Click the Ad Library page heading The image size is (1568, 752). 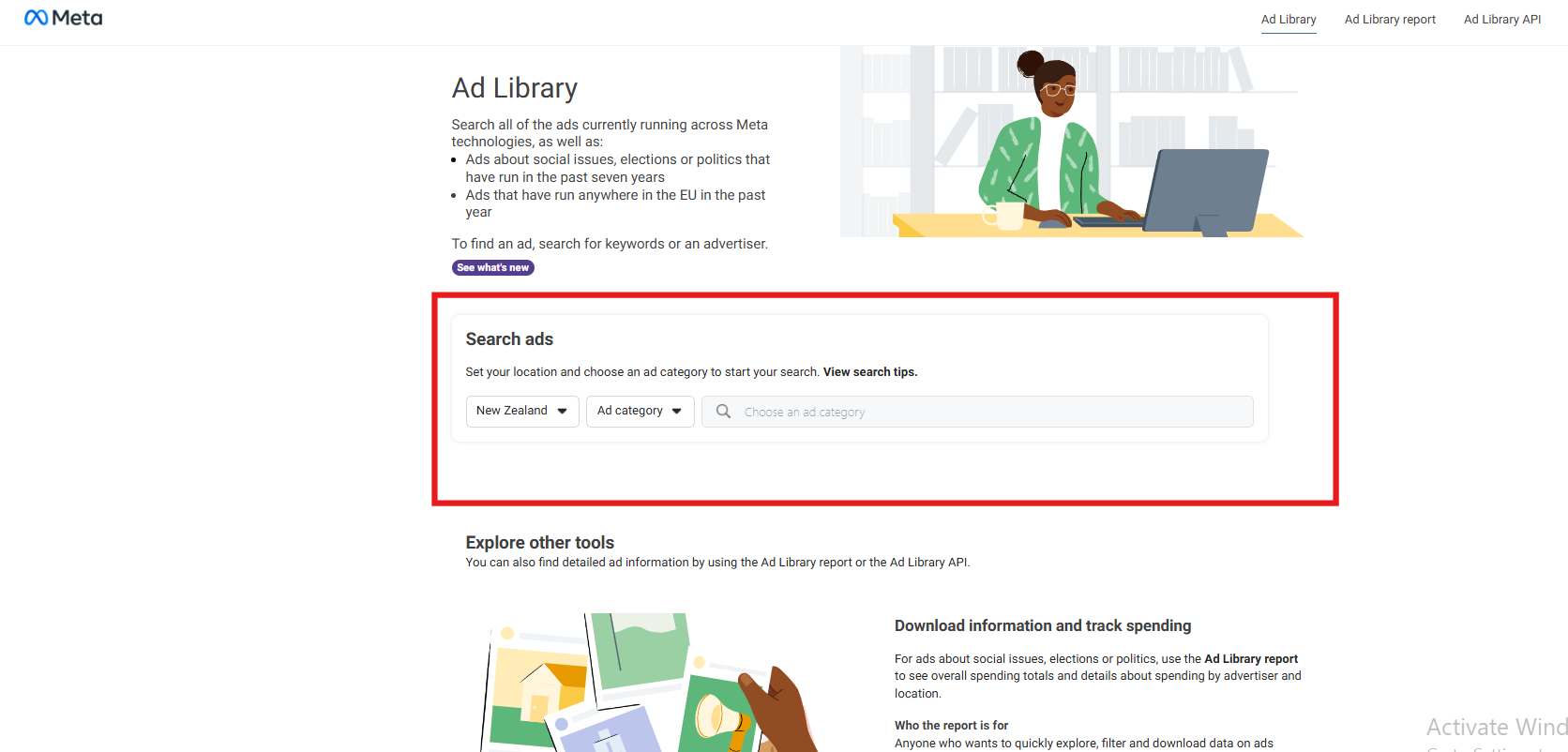pos(515,88)
